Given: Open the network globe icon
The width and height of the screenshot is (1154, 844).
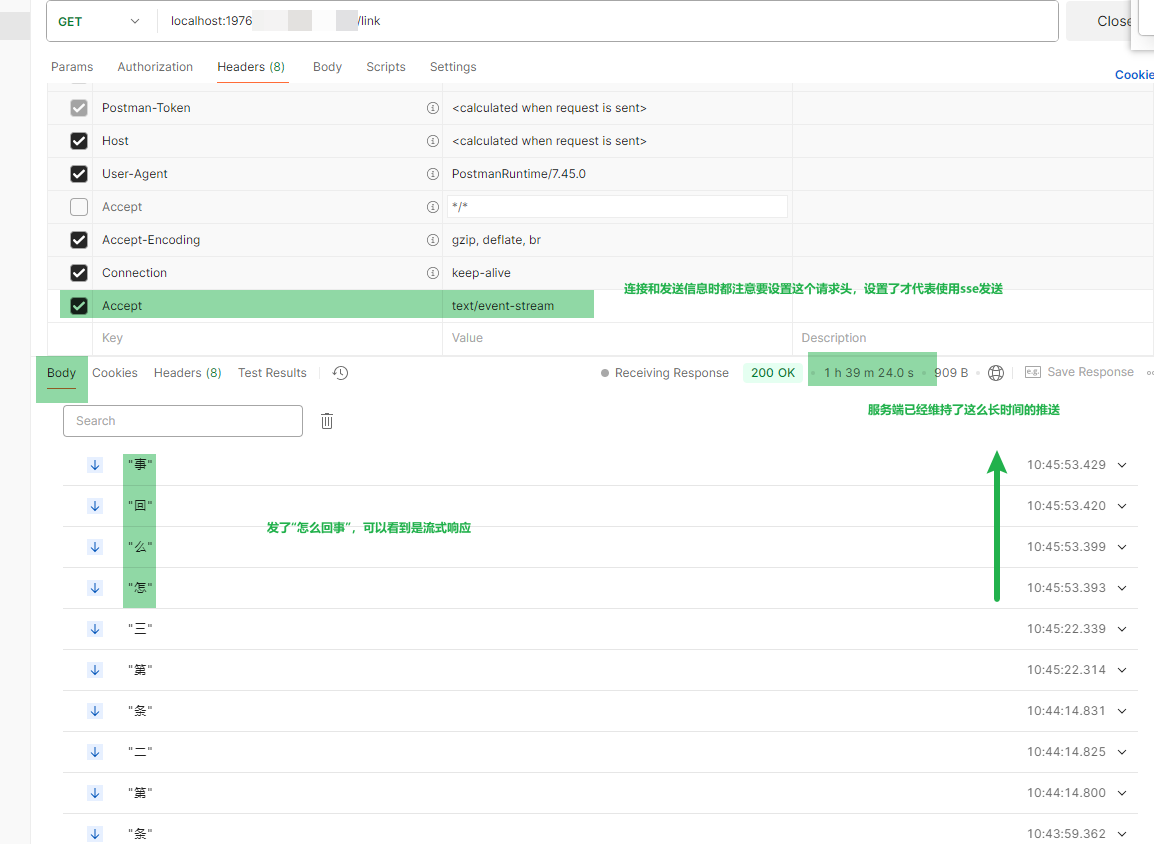Looking at the screenshot, I should [x=996, y=373].
